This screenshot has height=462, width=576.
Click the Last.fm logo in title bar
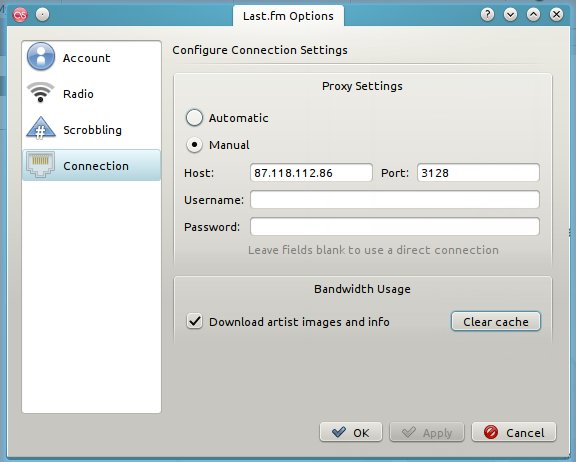[x=20, y=15]
